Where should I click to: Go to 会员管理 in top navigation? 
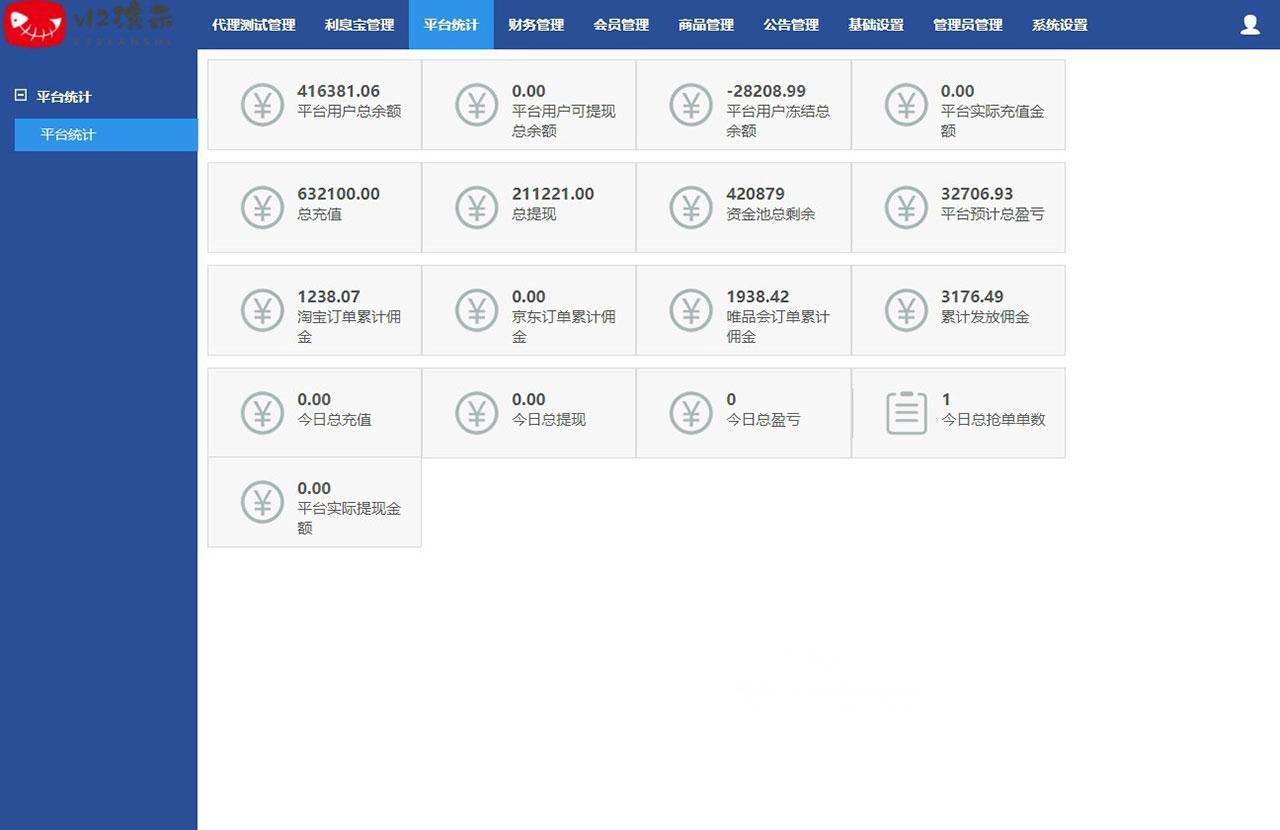[x=620, y=25]
